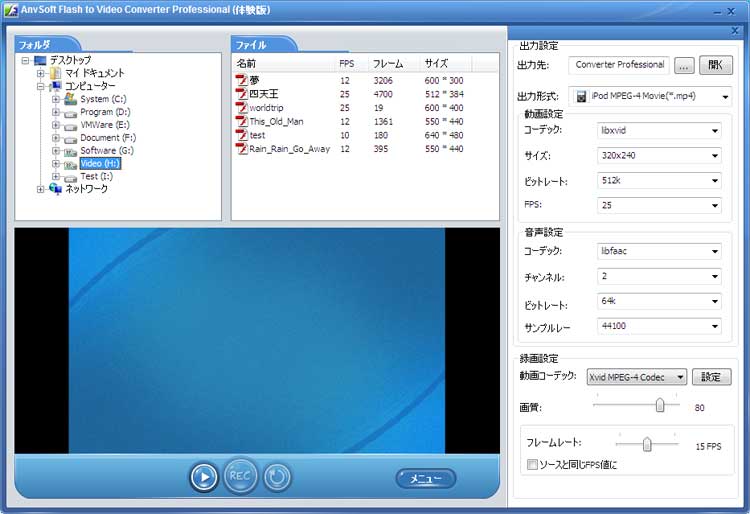Enable ソースと同じFPS値に checkbox
Screen dimensions: 750x514
click(532, 464)
